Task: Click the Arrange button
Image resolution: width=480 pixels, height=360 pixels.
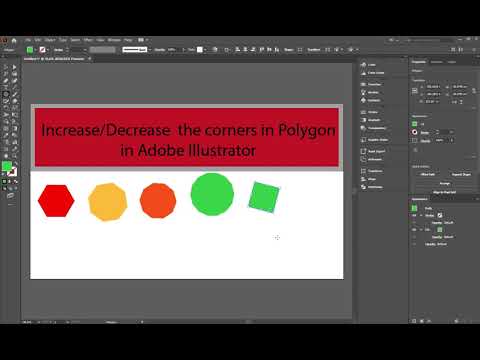Action: click(445, 183)
